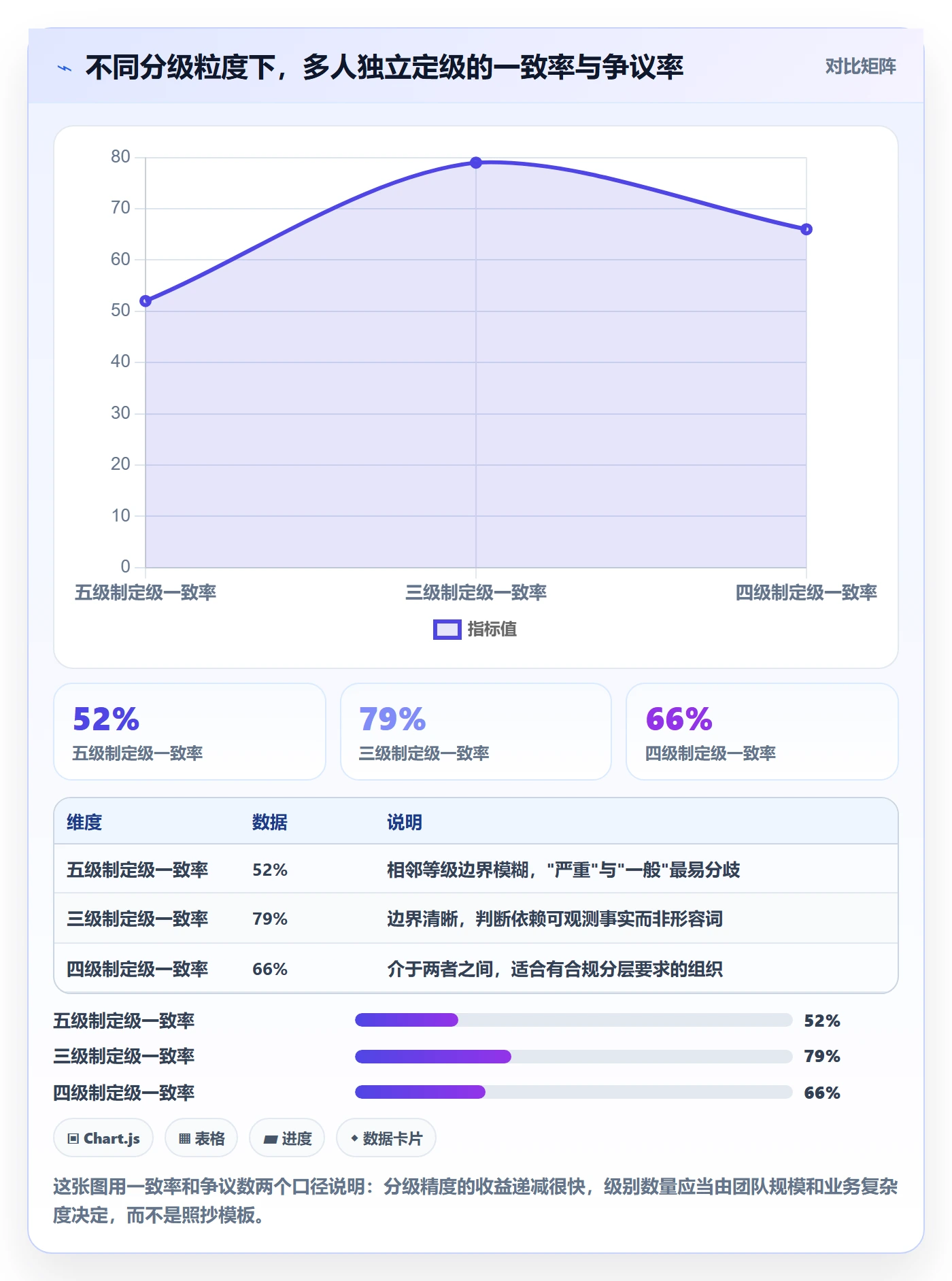Click the 66% data card value

click(x=679, y=719)
